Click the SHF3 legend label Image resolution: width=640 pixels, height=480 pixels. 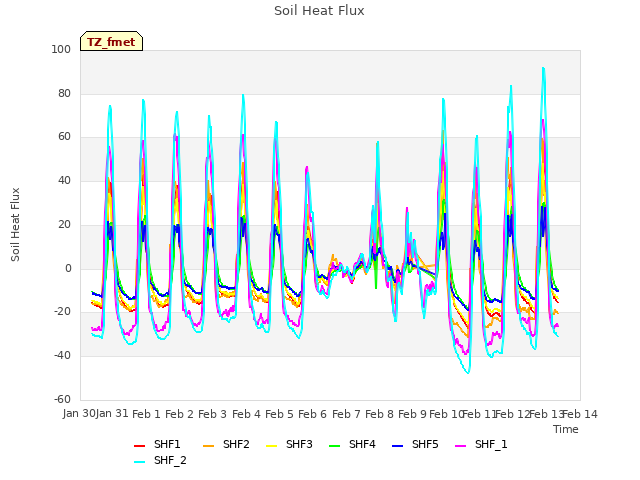click(299, 444)
